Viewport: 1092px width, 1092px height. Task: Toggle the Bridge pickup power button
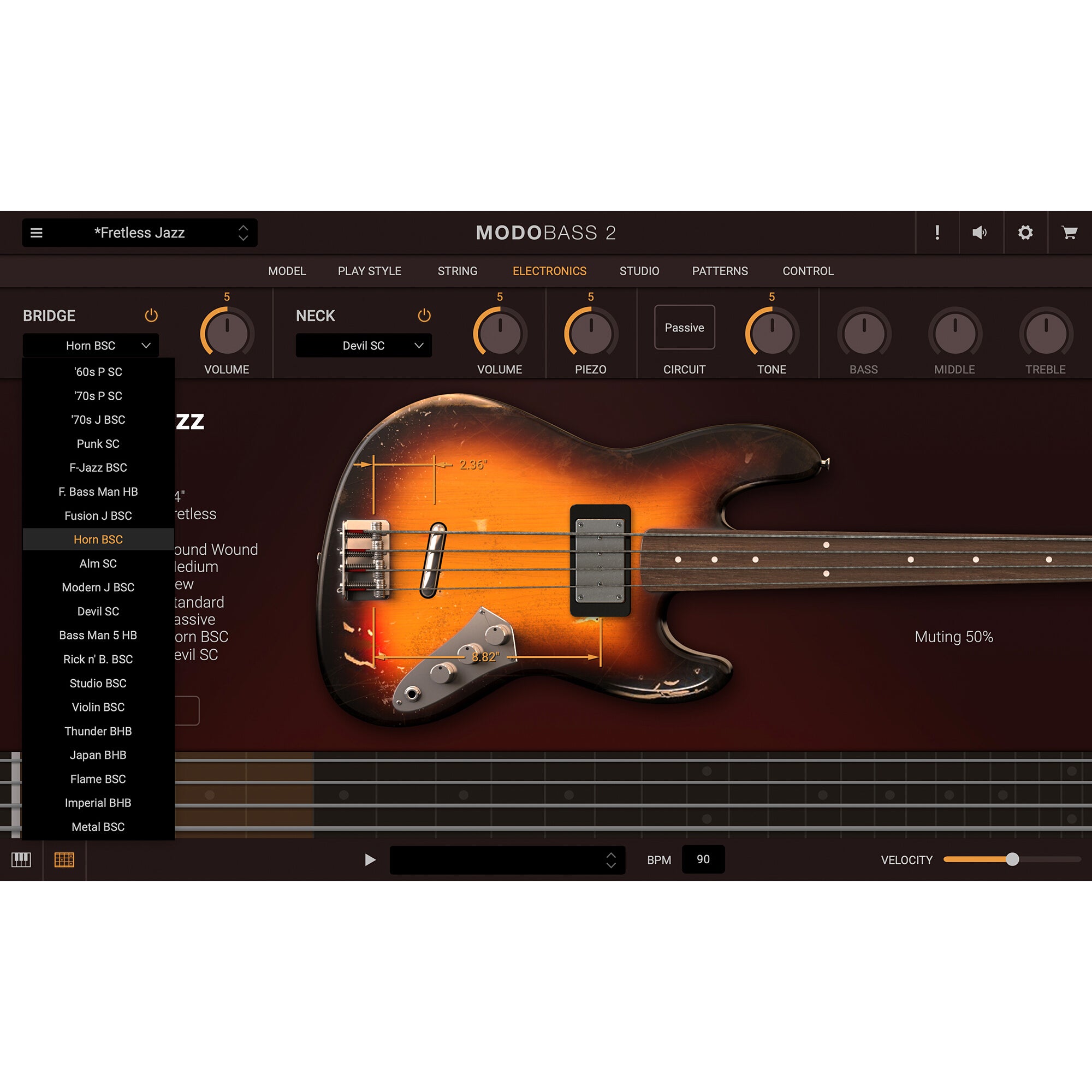click(x=151, y=316)
